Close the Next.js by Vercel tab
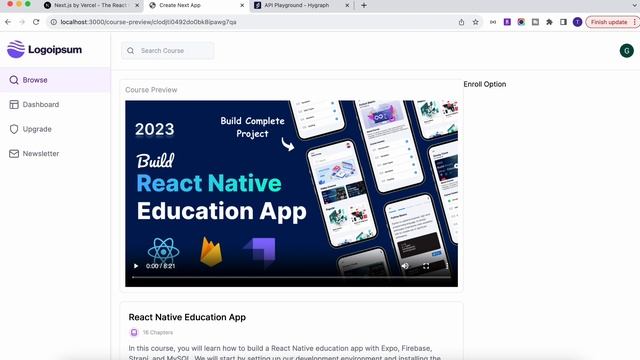 (137, 5)
